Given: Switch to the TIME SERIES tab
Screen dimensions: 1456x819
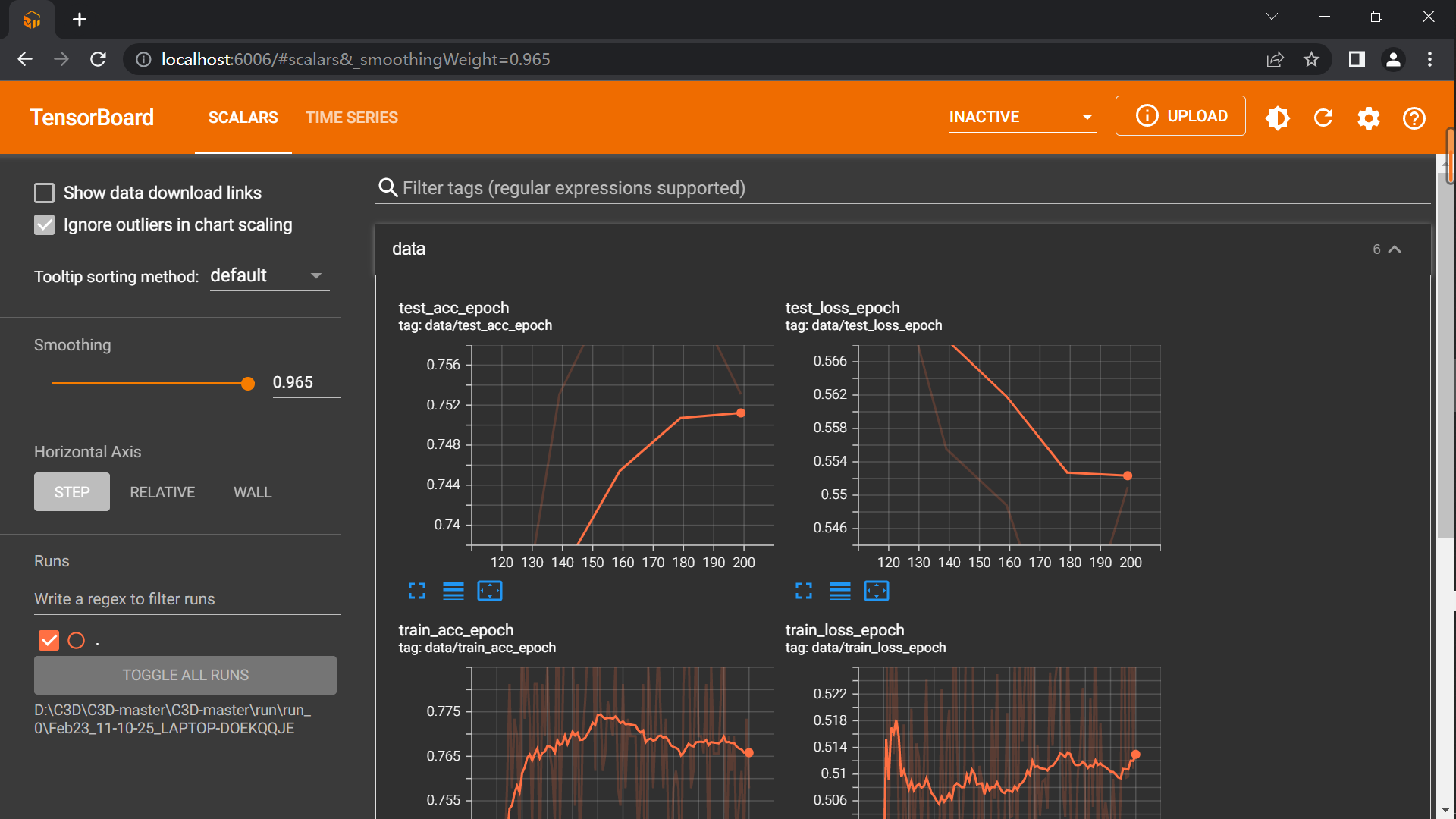Looking at the screenshot, I should tap(351, 117).
